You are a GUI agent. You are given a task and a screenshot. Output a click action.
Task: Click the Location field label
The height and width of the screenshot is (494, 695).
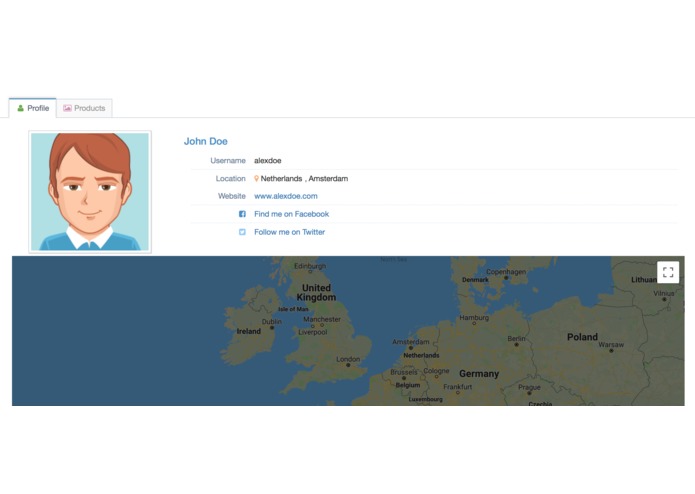230,179
